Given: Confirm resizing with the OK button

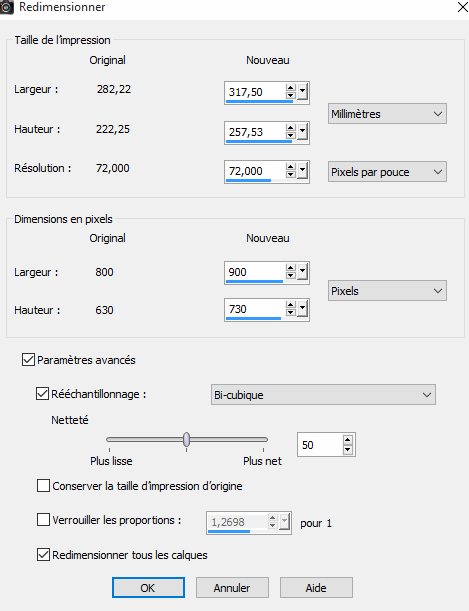Looking at the screenshot, I should point(148,588).
